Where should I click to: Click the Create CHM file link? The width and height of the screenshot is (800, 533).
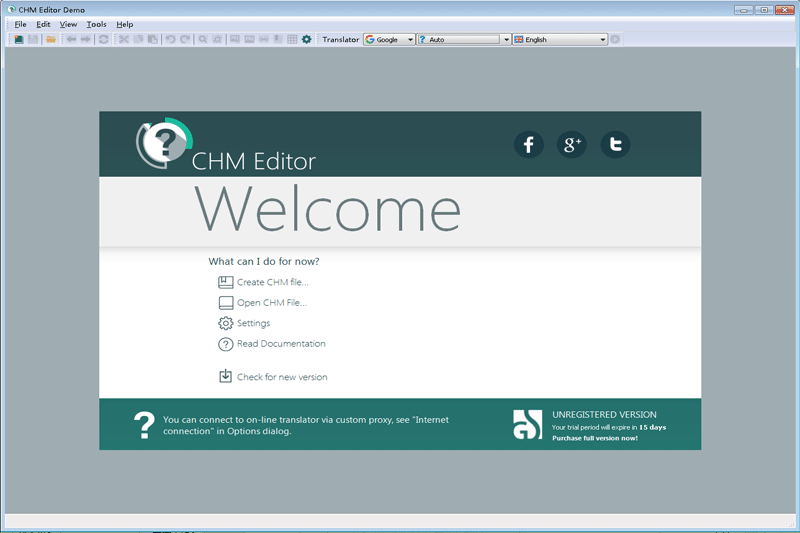point(272,282)
